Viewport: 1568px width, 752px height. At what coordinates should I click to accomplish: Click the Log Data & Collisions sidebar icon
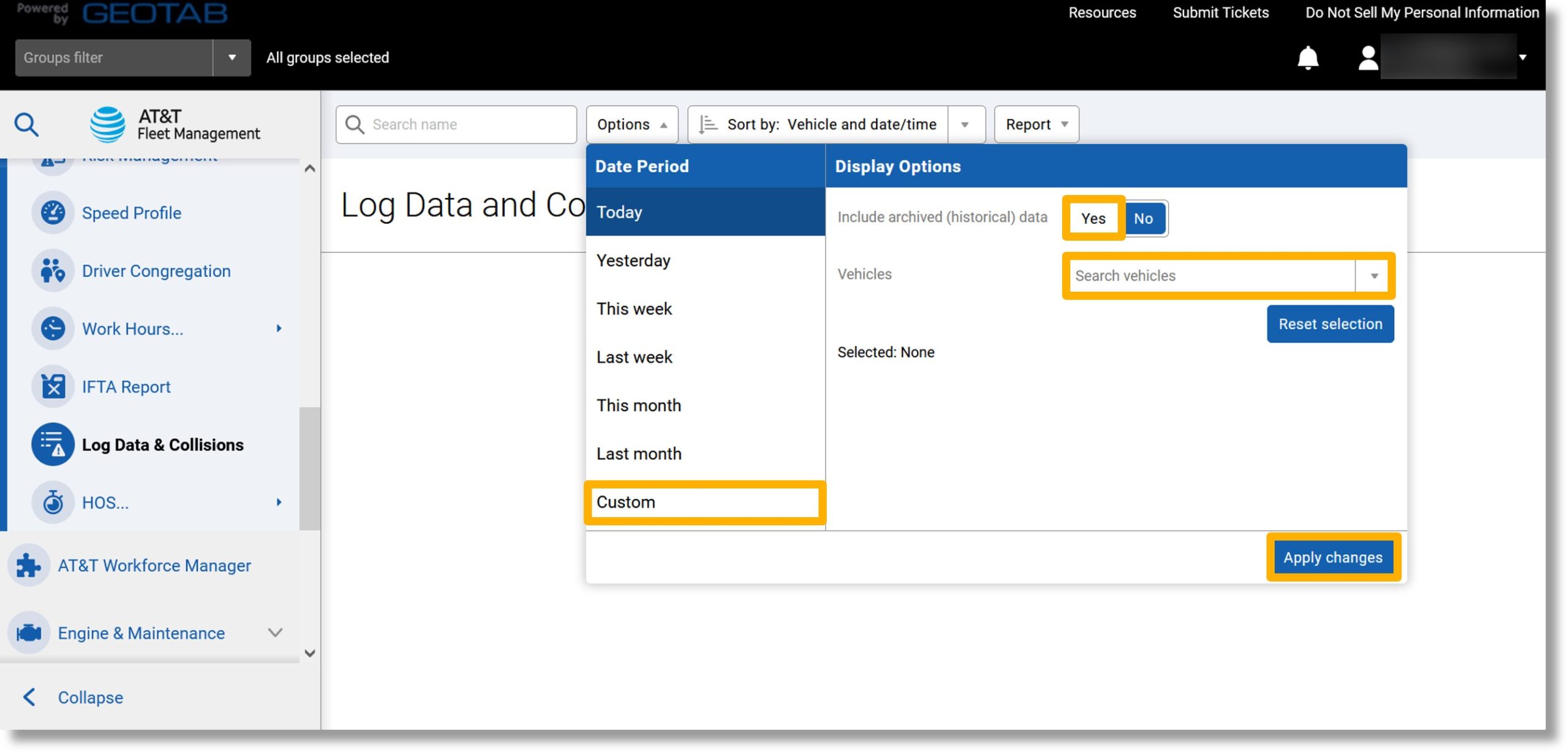52,443
